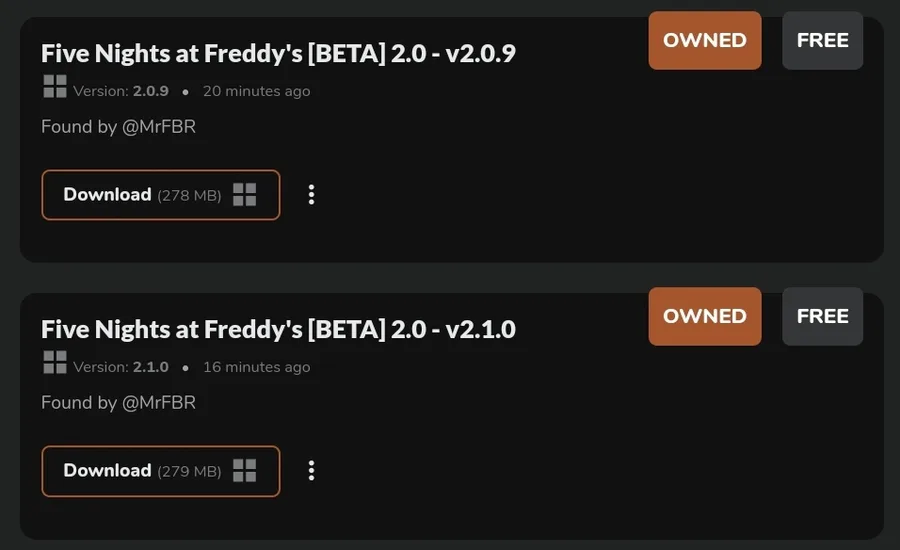The width and height of the screenshot is (900, 550).
Task: Click the title Five Nights at Freddy's v2.1.0
Action: pyautogui.click(x=278, y=330)
